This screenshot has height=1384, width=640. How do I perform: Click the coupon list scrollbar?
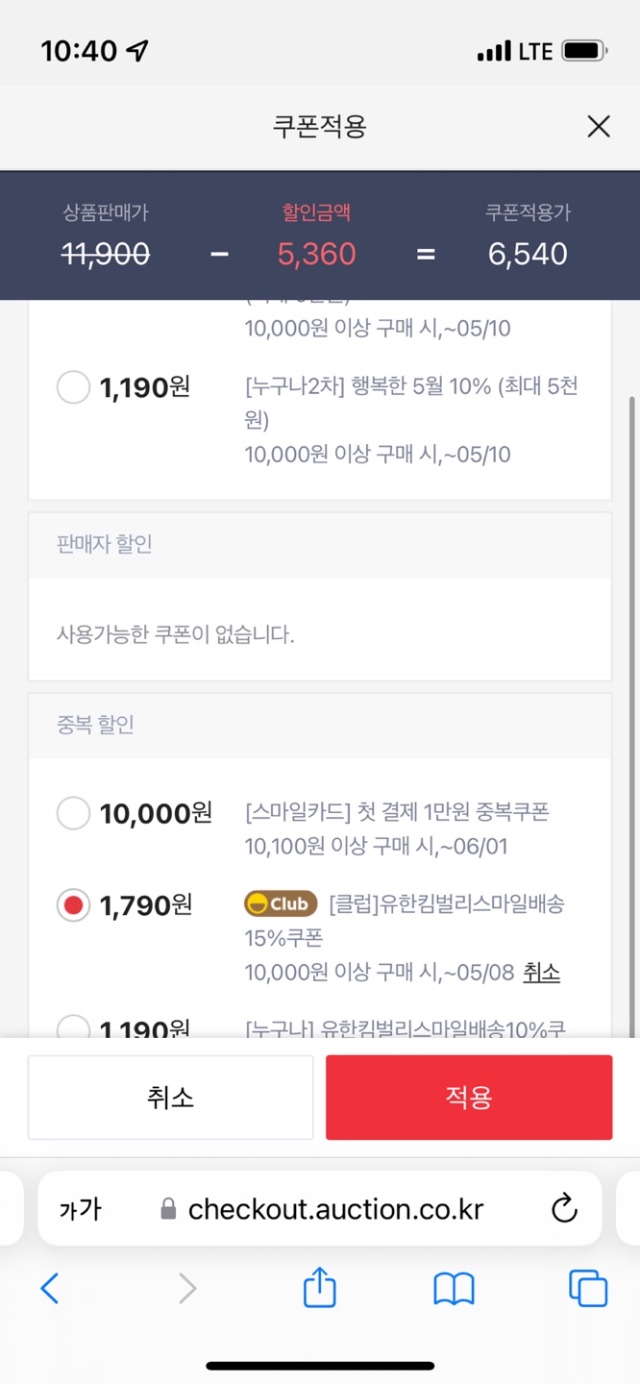[x=631, y=715]
